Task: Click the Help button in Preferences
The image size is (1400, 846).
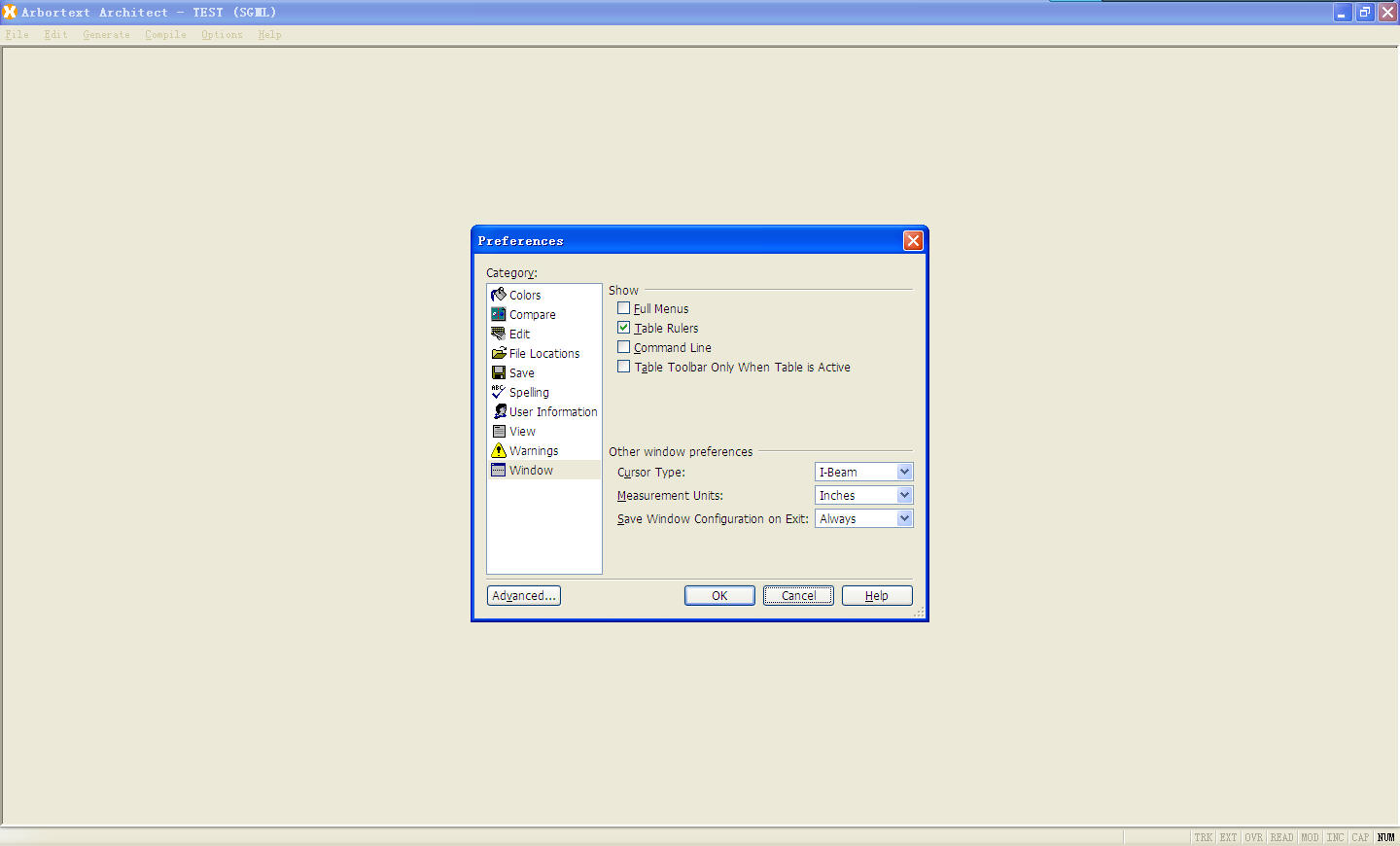Action: [x=877, y=595]
